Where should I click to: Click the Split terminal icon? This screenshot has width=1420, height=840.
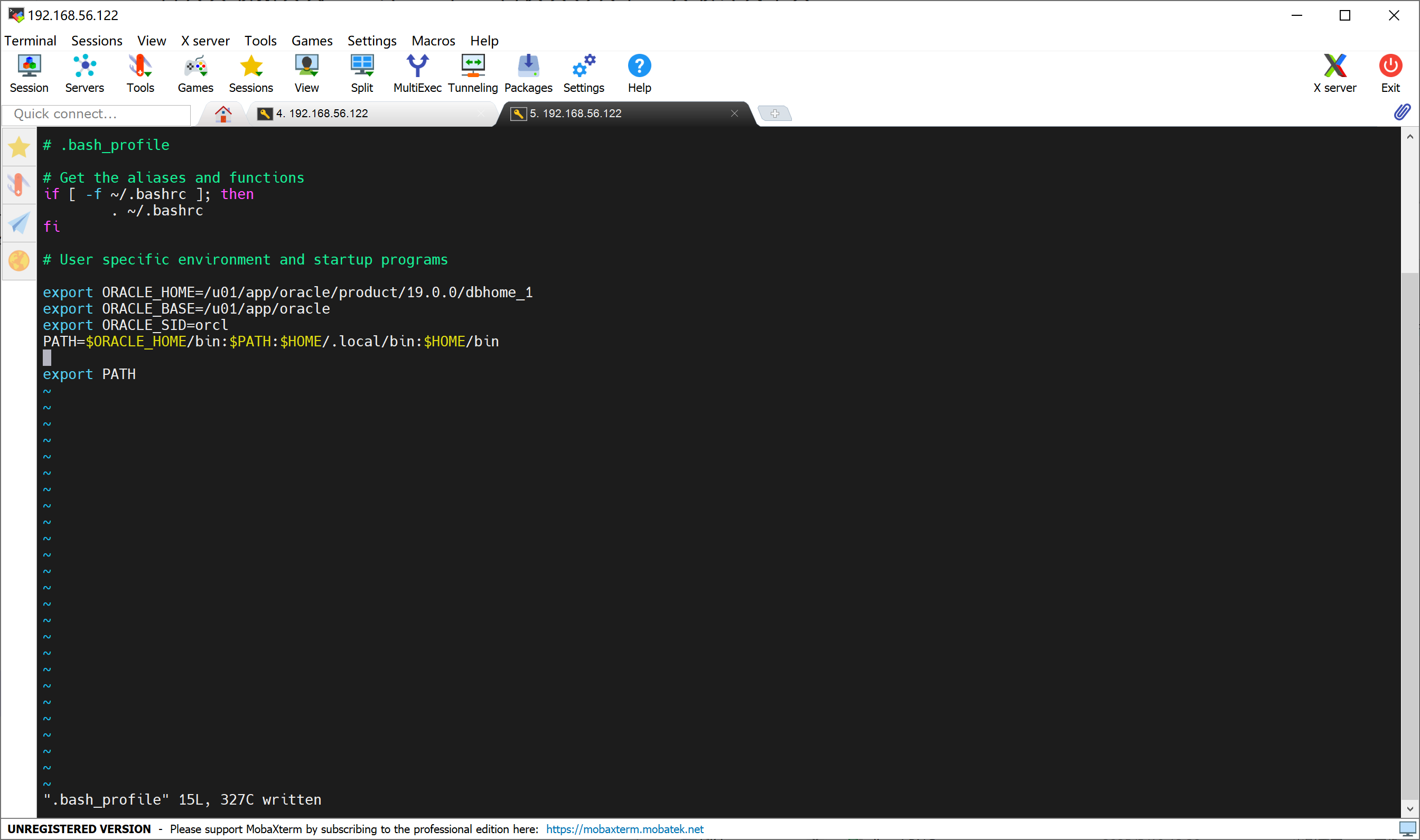(x=361, y=73)
